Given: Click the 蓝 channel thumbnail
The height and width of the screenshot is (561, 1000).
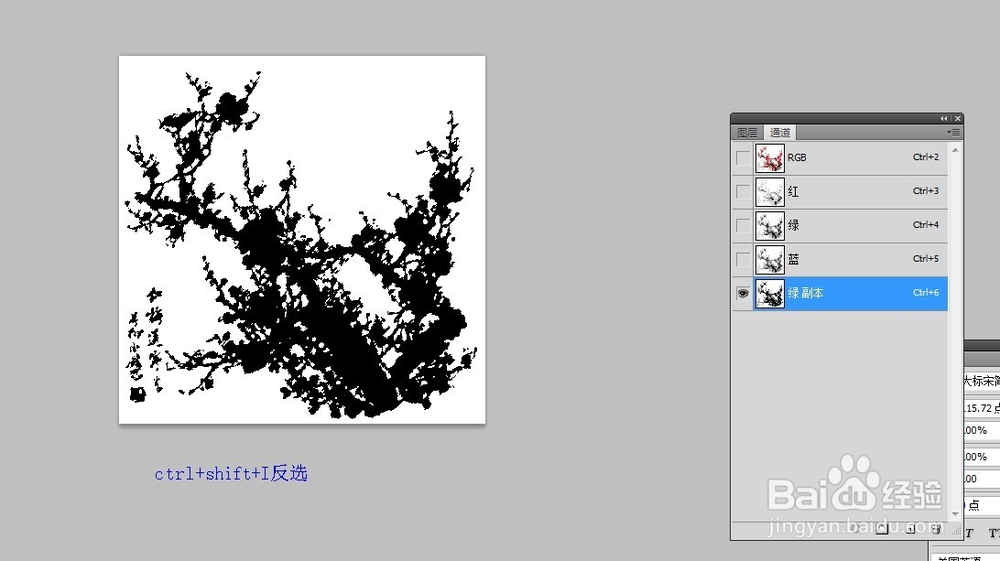Looking at the screenshot, I should 770,259.
